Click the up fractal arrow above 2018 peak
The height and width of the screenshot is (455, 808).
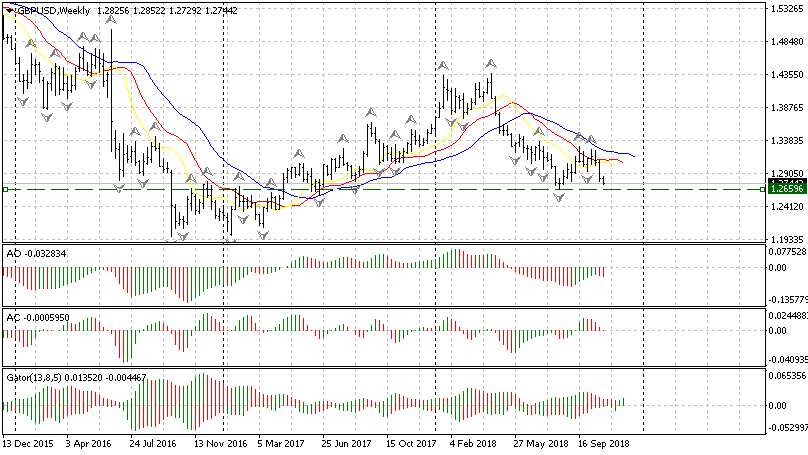coord(490,65)
